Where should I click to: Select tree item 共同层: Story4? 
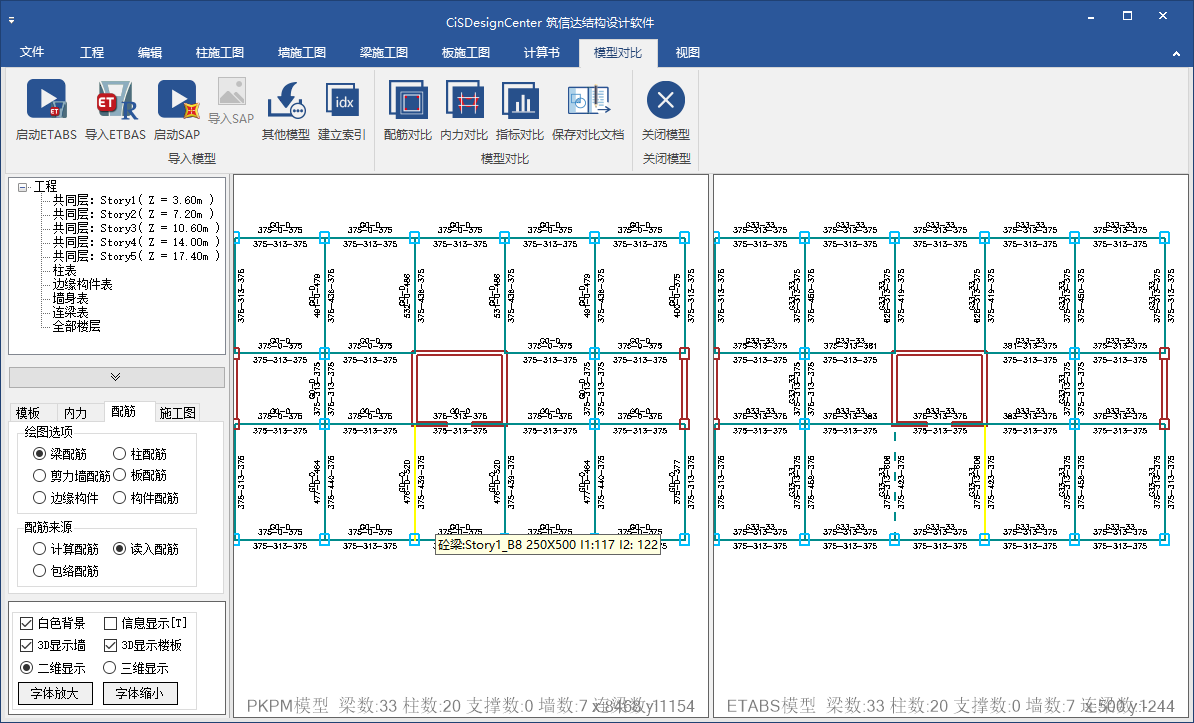click(136, 242)
